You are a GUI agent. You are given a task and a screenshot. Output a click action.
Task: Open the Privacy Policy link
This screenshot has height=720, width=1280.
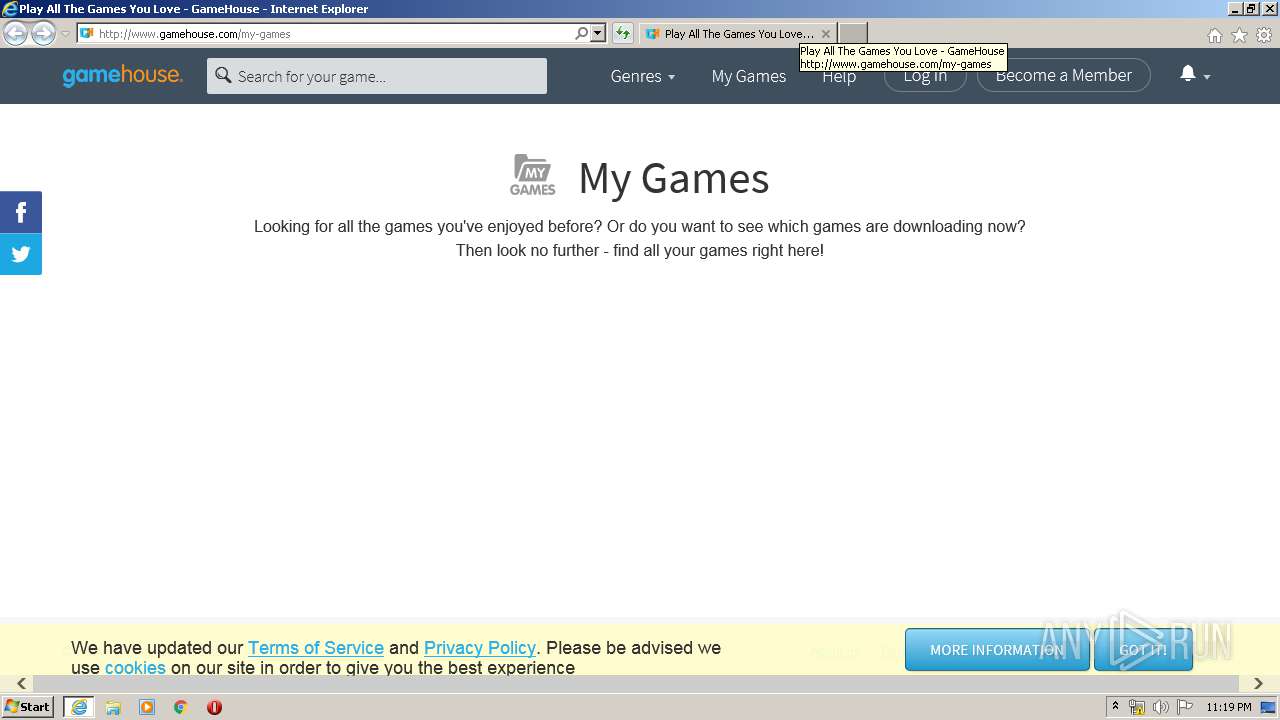(480, 648)
